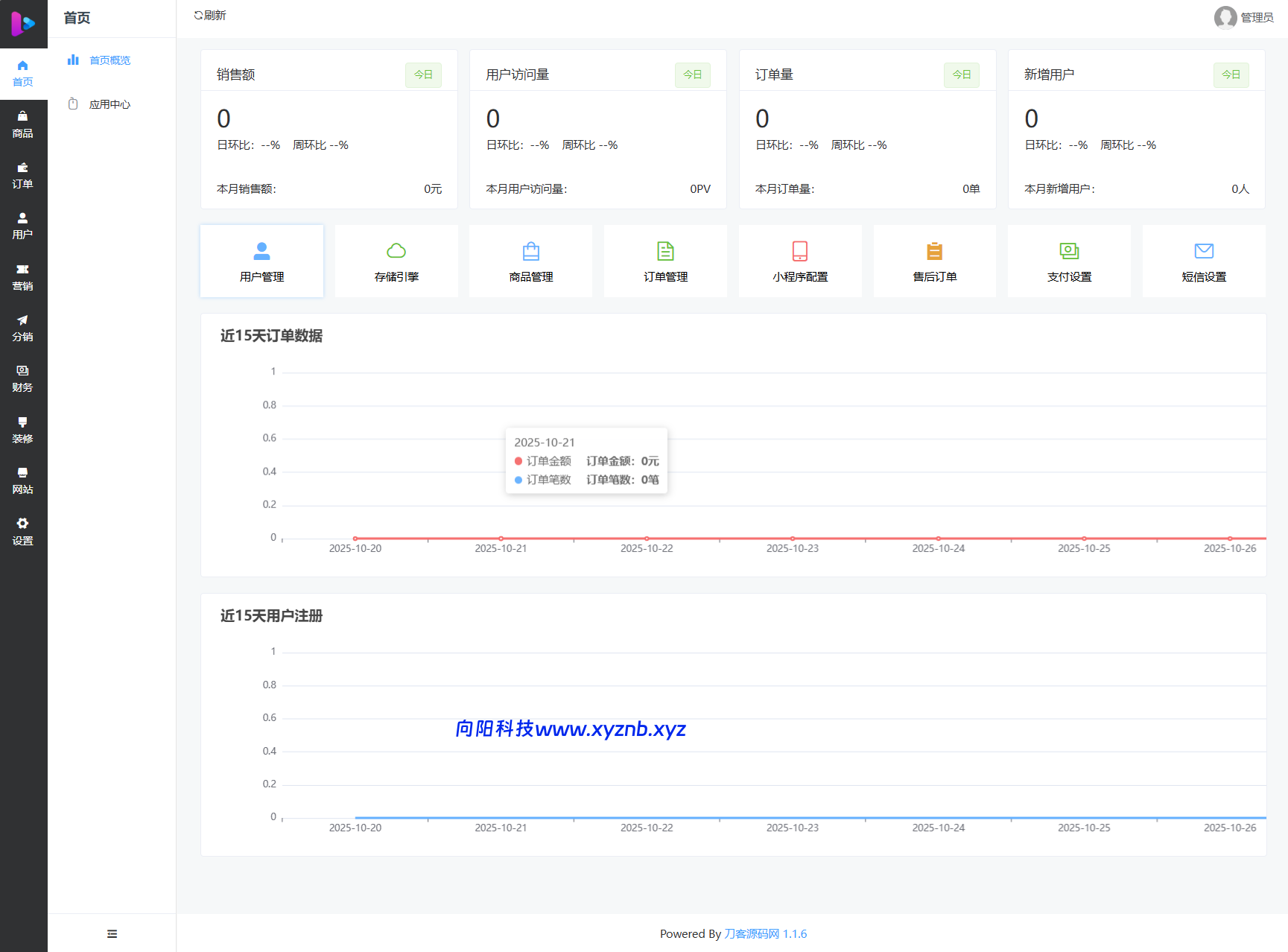This screenshot has height=952, width=1288.
Task: Open the 小程序配置 phone shortcut
Action: click(x=800, y=261)
